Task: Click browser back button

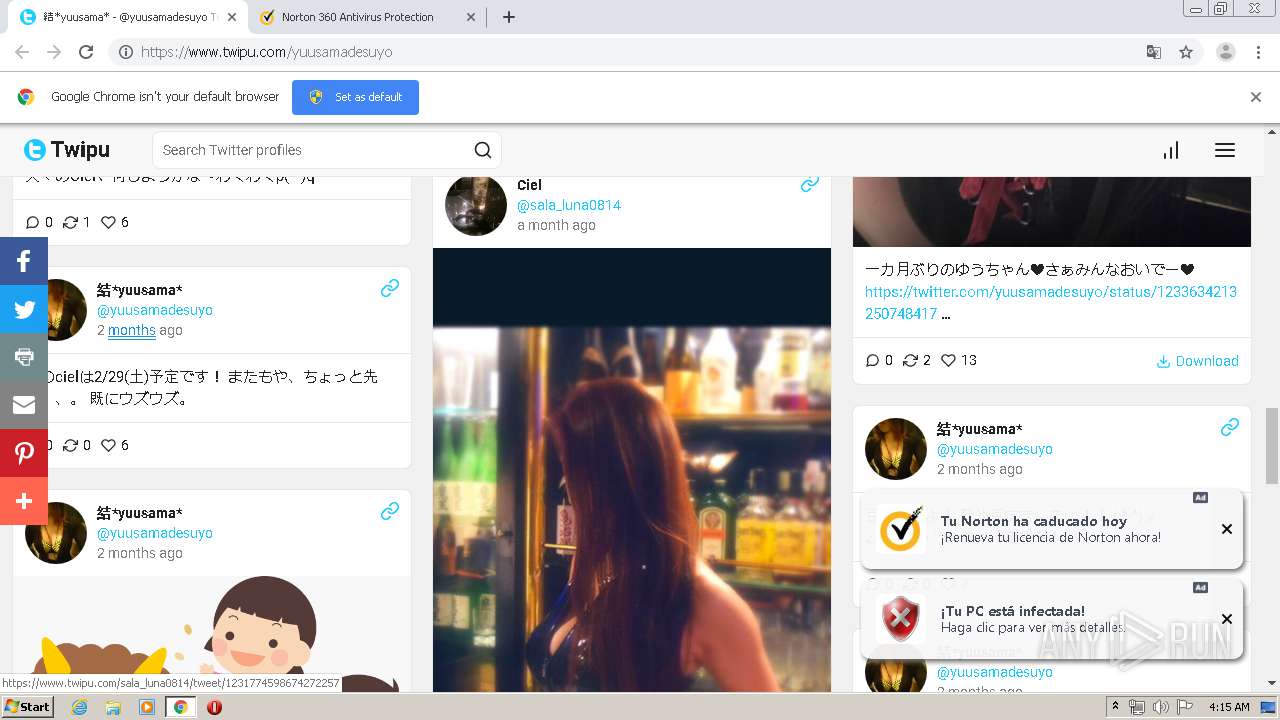Action: point(22,52)
